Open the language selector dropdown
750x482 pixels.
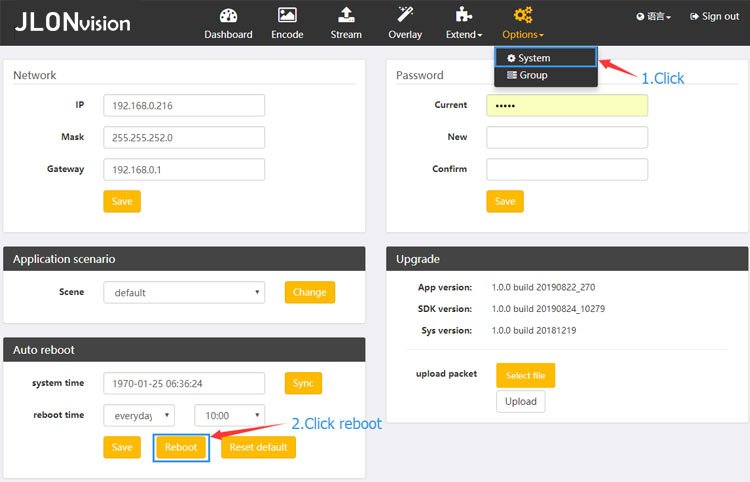pos(653,17)
